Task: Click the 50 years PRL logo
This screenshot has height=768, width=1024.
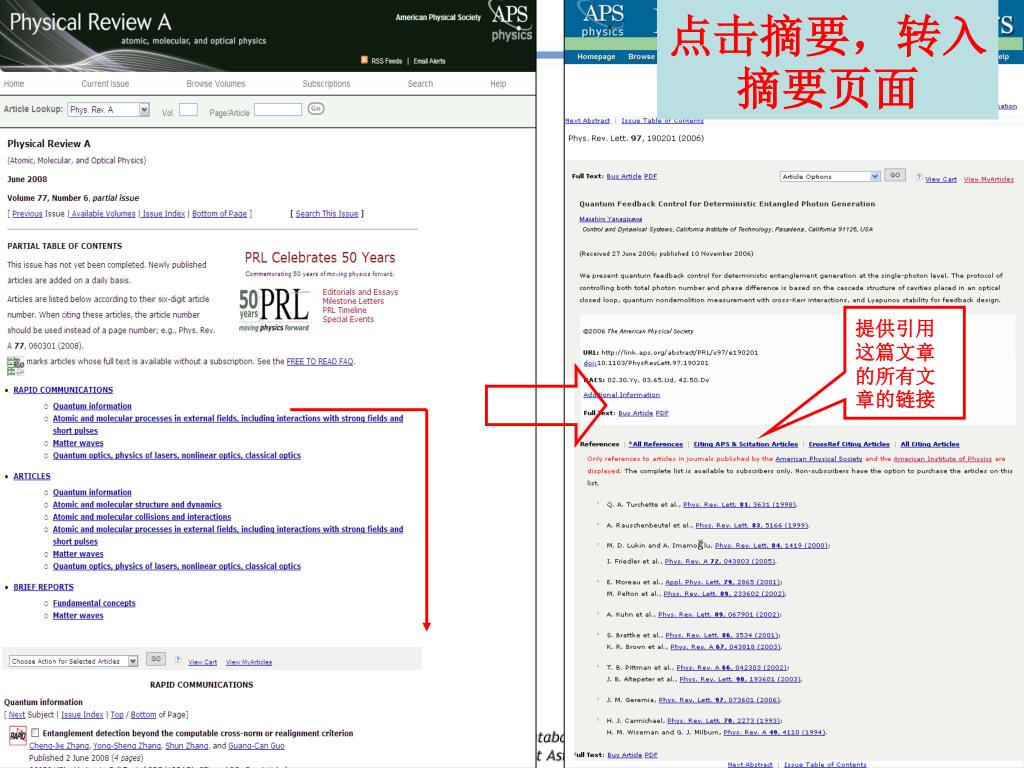Action: click(x=274, y=310)
